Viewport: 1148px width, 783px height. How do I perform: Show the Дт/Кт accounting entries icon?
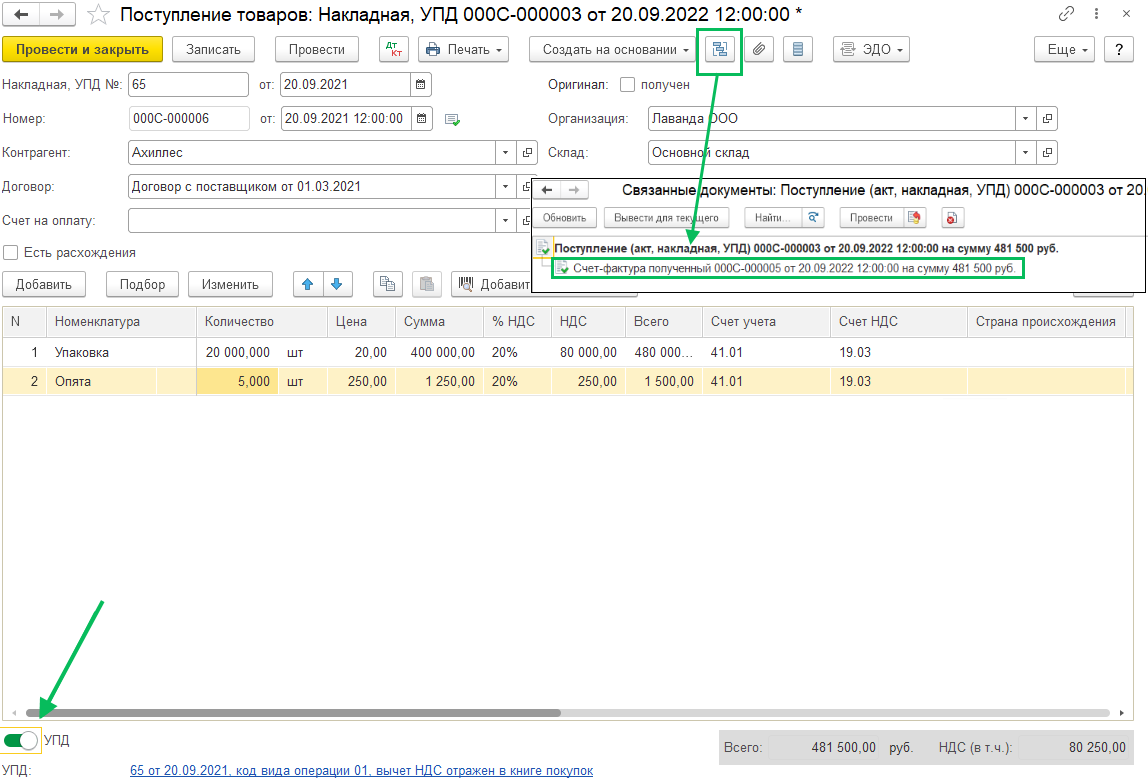click(394, 50)
